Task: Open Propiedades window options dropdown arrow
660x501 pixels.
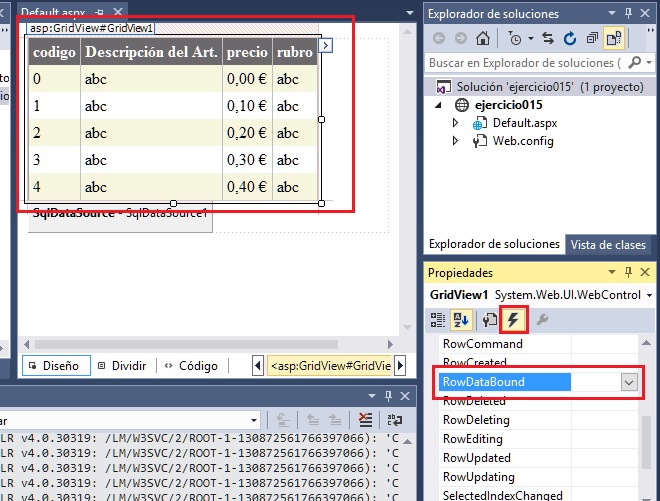Action: tap(612, 272)
